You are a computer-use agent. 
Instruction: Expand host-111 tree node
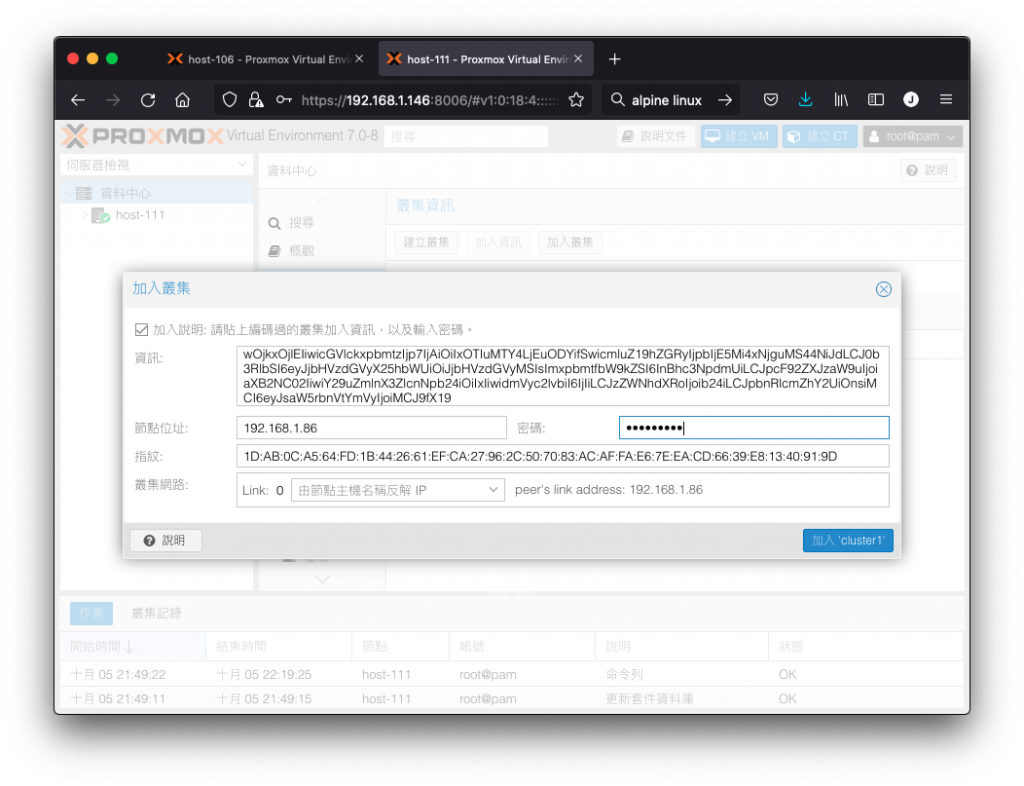pos(84,215)
